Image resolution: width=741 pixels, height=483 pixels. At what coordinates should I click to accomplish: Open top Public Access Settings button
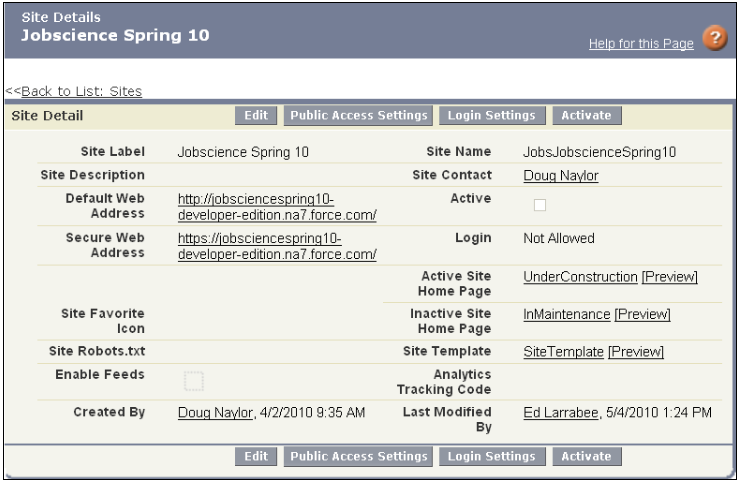pyautogui.click(x=358, y=115)
